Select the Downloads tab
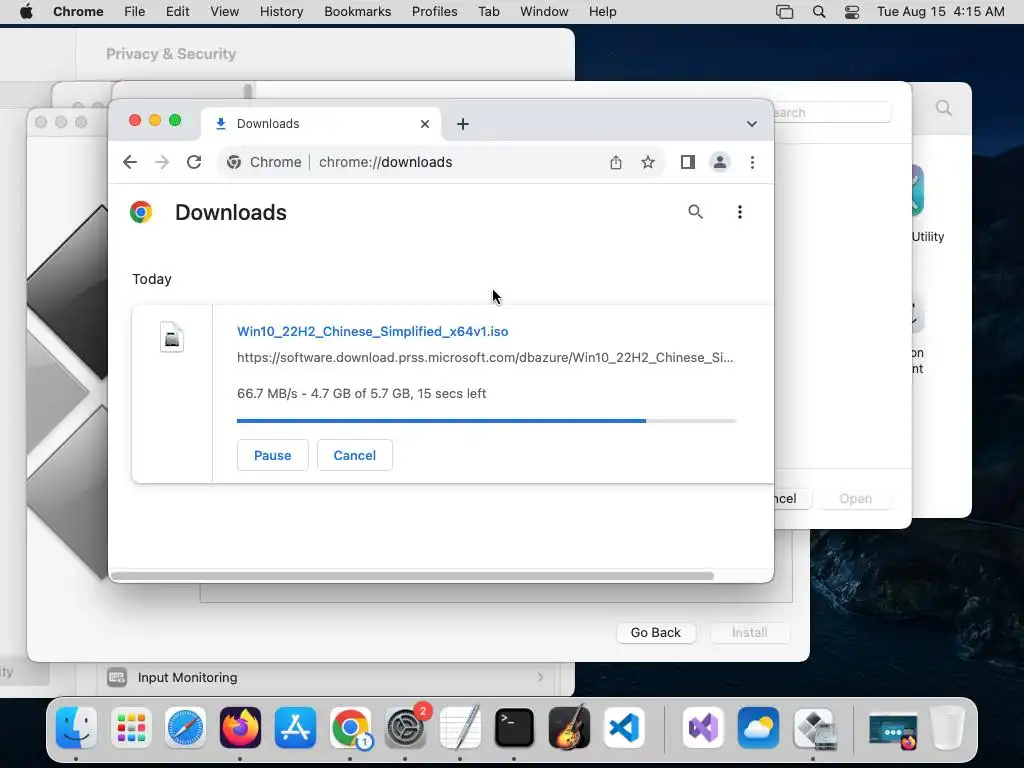This screenshot has height=768, width=1024. pos(320,123)
